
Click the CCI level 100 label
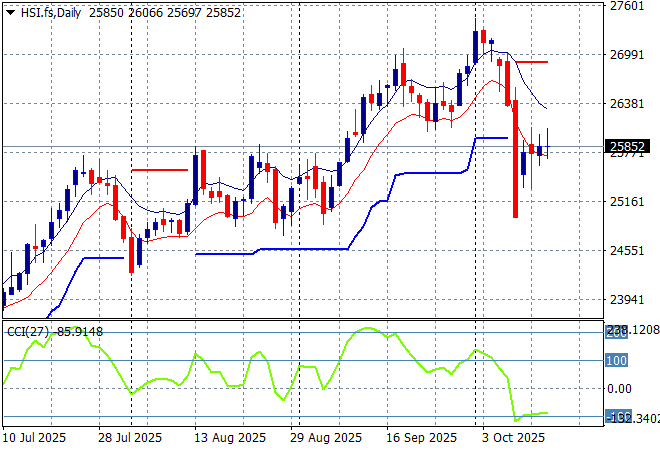click(x=617, y=360)
